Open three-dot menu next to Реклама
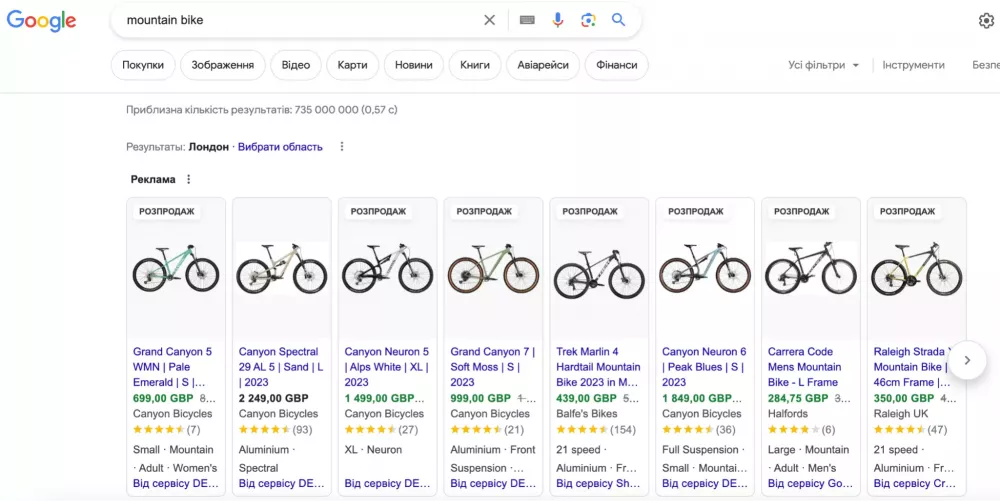1000x501 pixels. [x=188, y=179]
